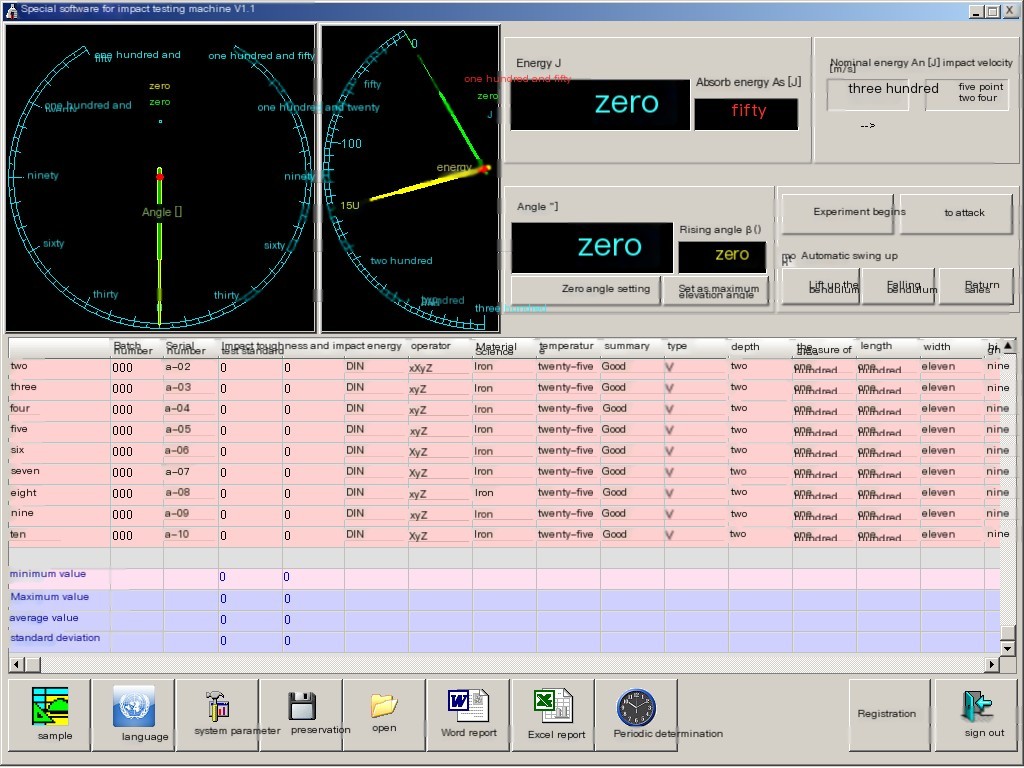
Task: Click Set as maximum elevation angle
Action: click(x=717, y=291)
